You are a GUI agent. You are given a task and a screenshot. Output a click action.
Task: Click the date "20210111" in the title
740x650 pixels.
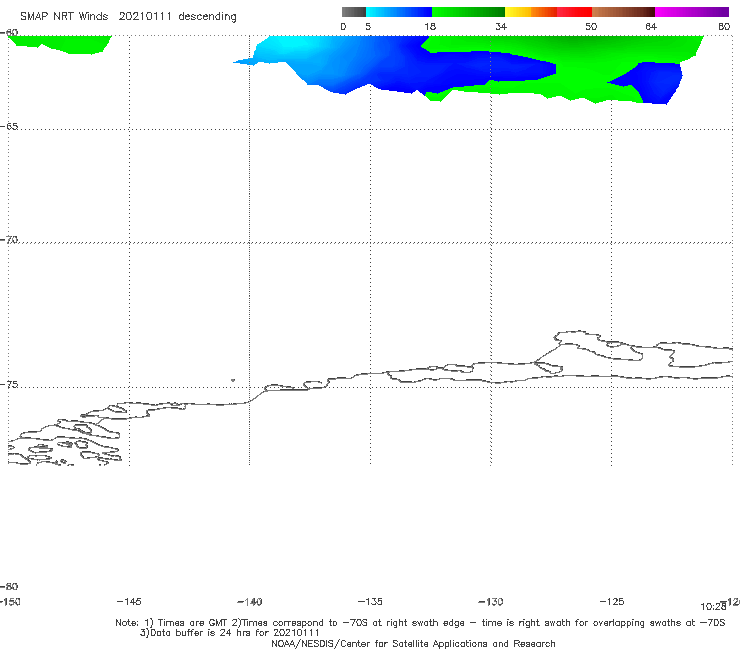[145, 16]
